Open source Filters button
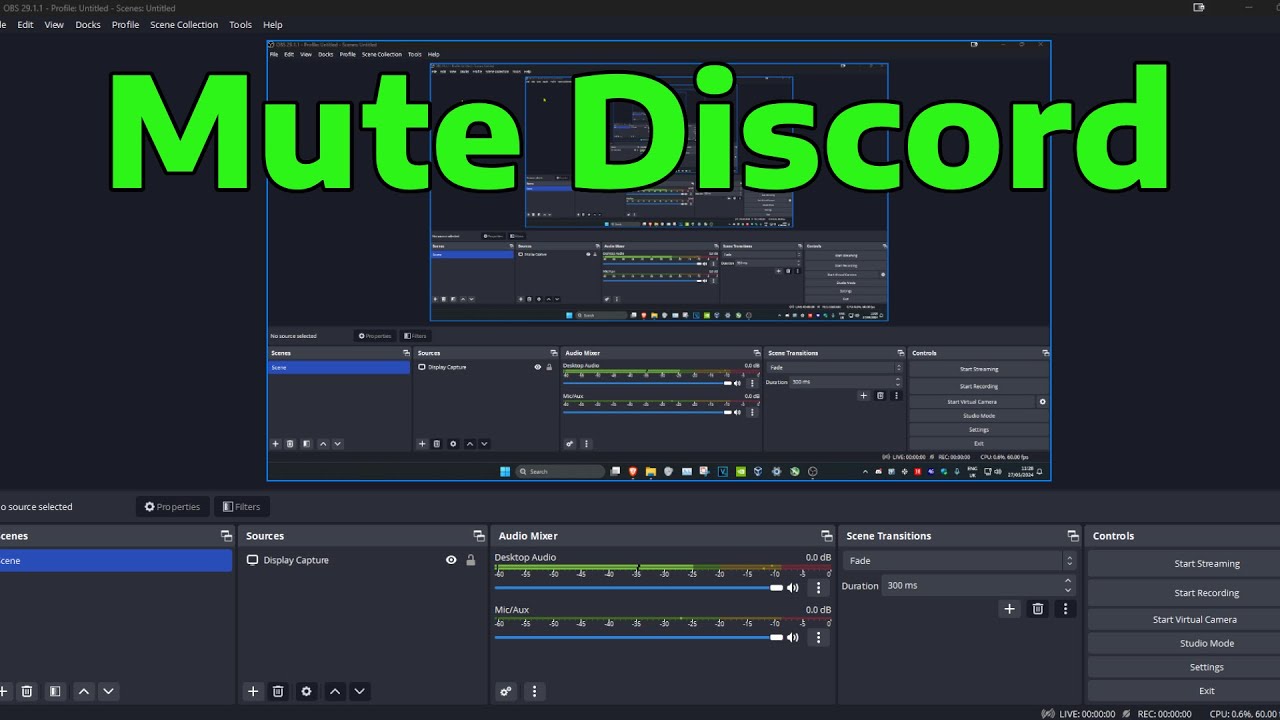This screenshot has height=720, width=1280. click(x=241, y=507)
